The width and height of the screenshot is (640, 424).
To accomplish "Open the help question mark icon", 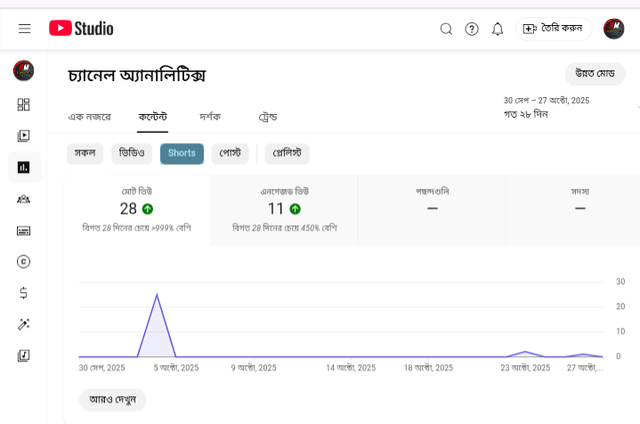I will point(472,29).
